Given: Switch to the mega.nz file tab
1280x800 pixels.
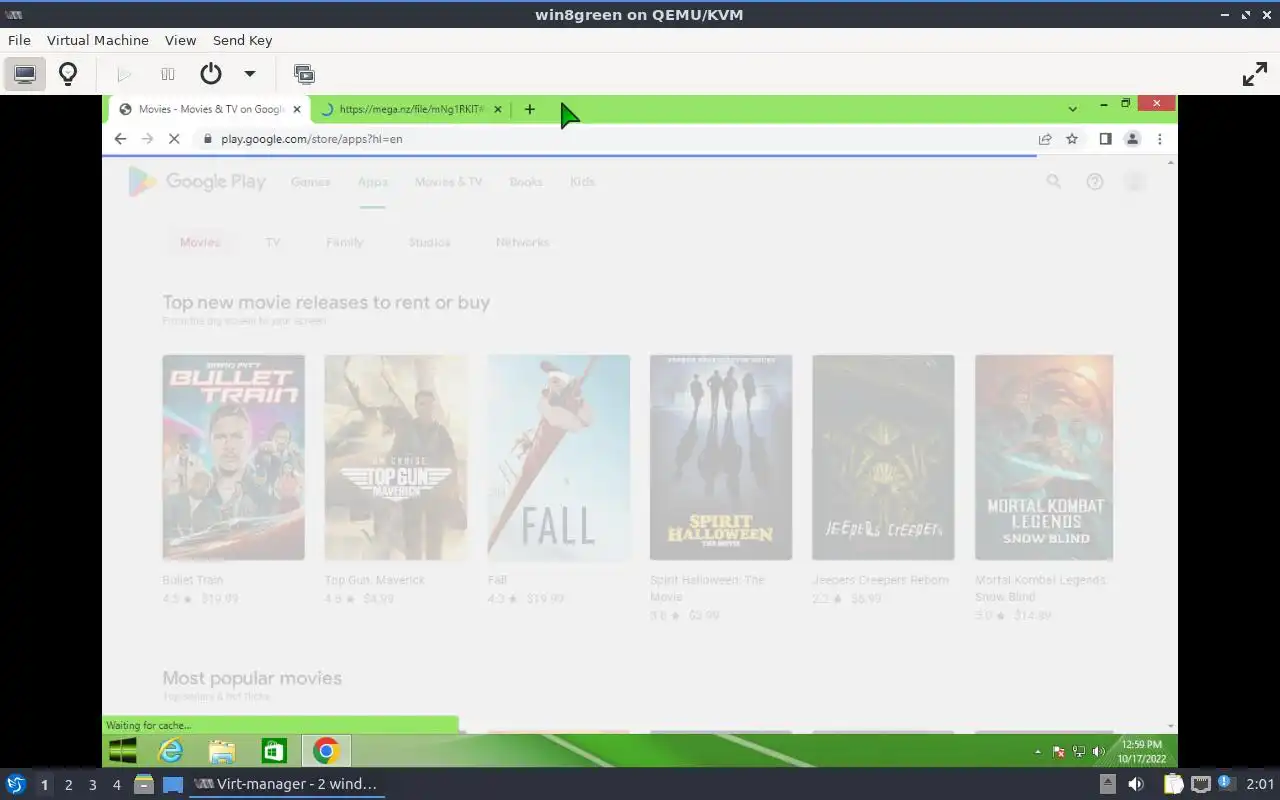Looking at the screenshot, I should pos(410,109).
